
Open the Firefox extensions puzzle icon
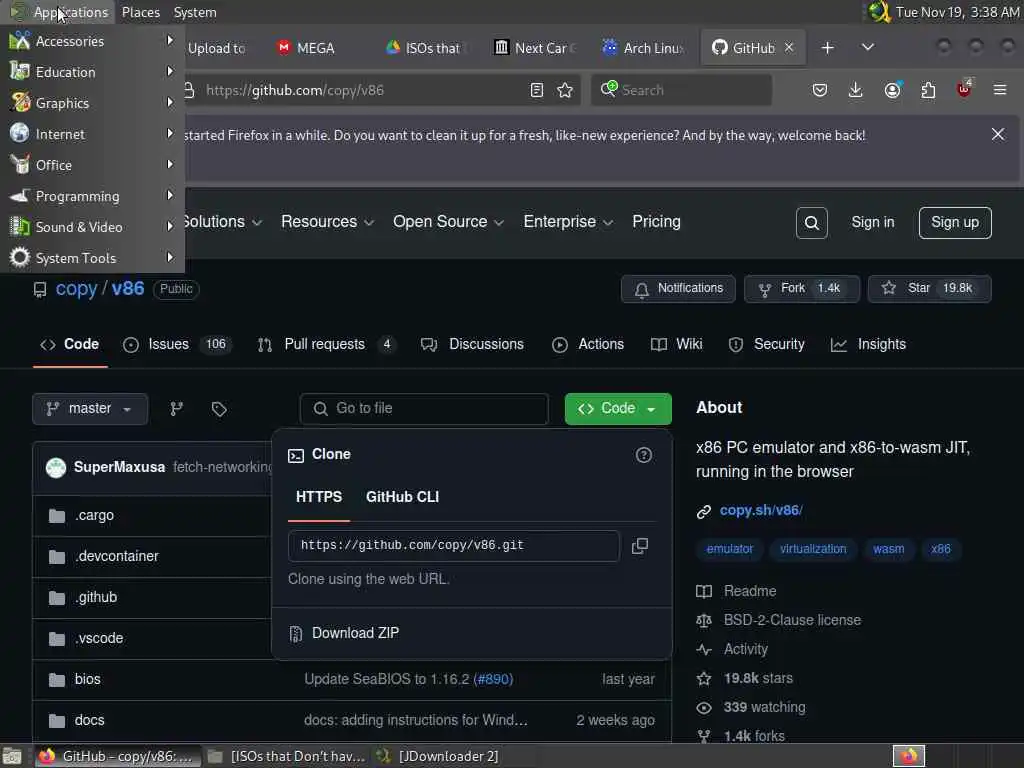928,90
